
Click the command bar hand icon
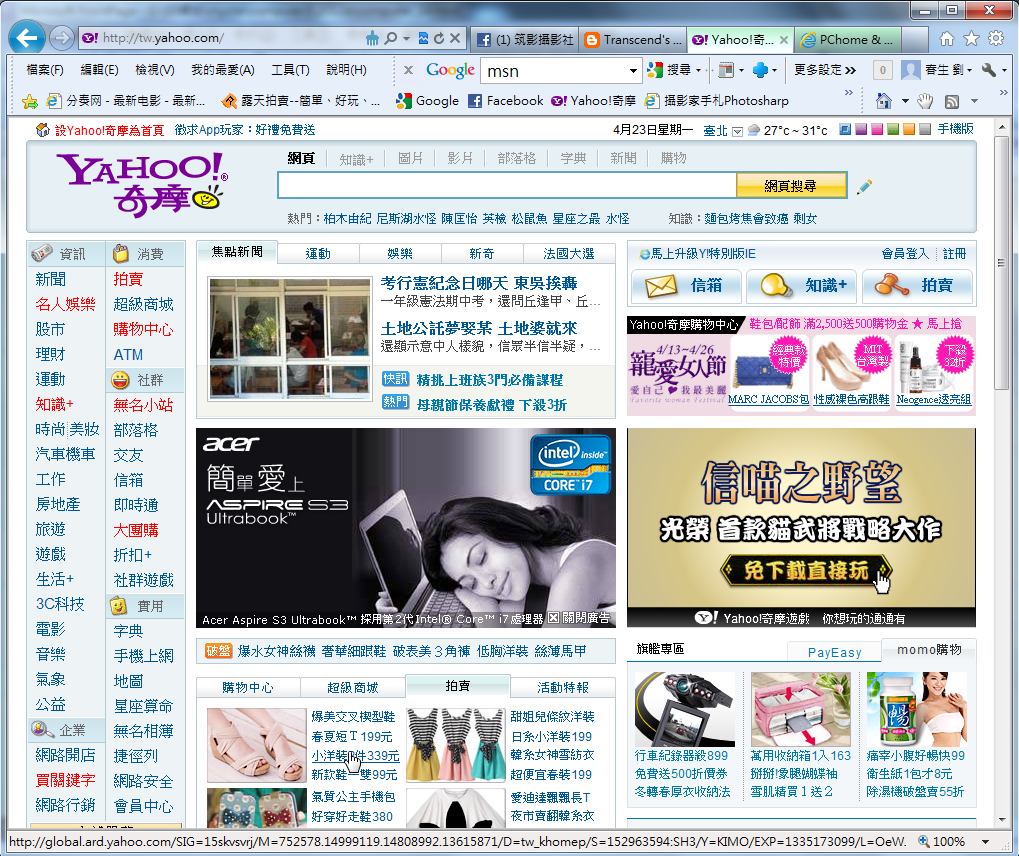click(925, 101)
